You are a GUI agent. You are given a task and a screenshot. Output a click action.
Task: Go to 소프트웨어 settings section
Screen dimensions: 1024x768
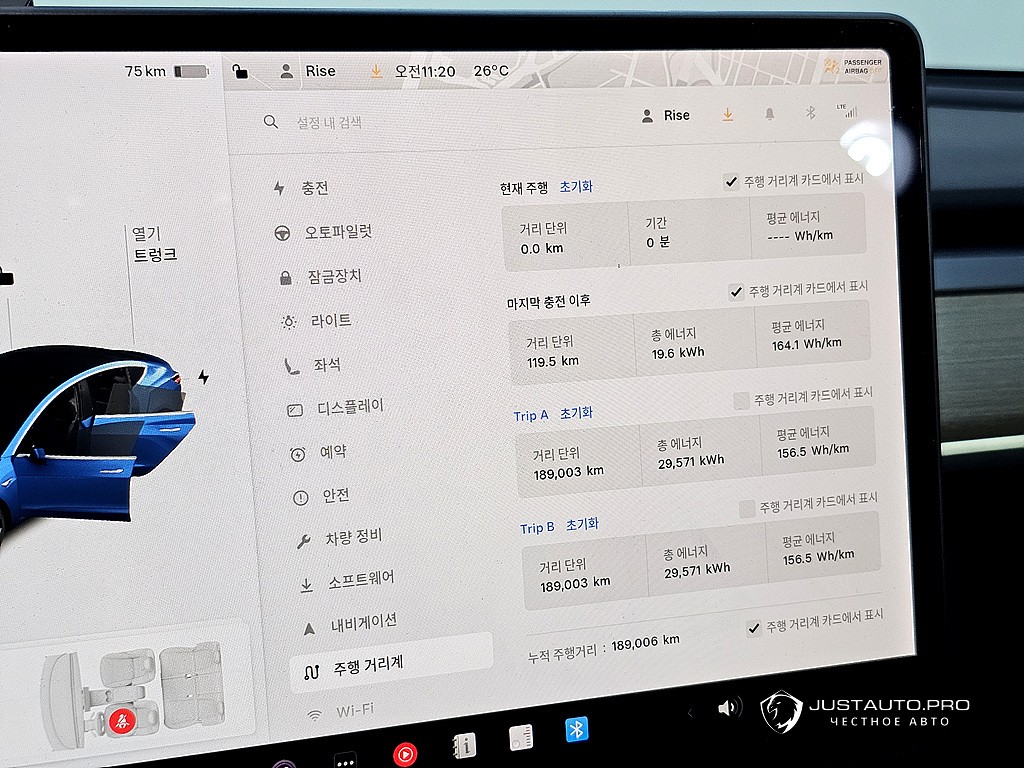(x=360, y=580)
